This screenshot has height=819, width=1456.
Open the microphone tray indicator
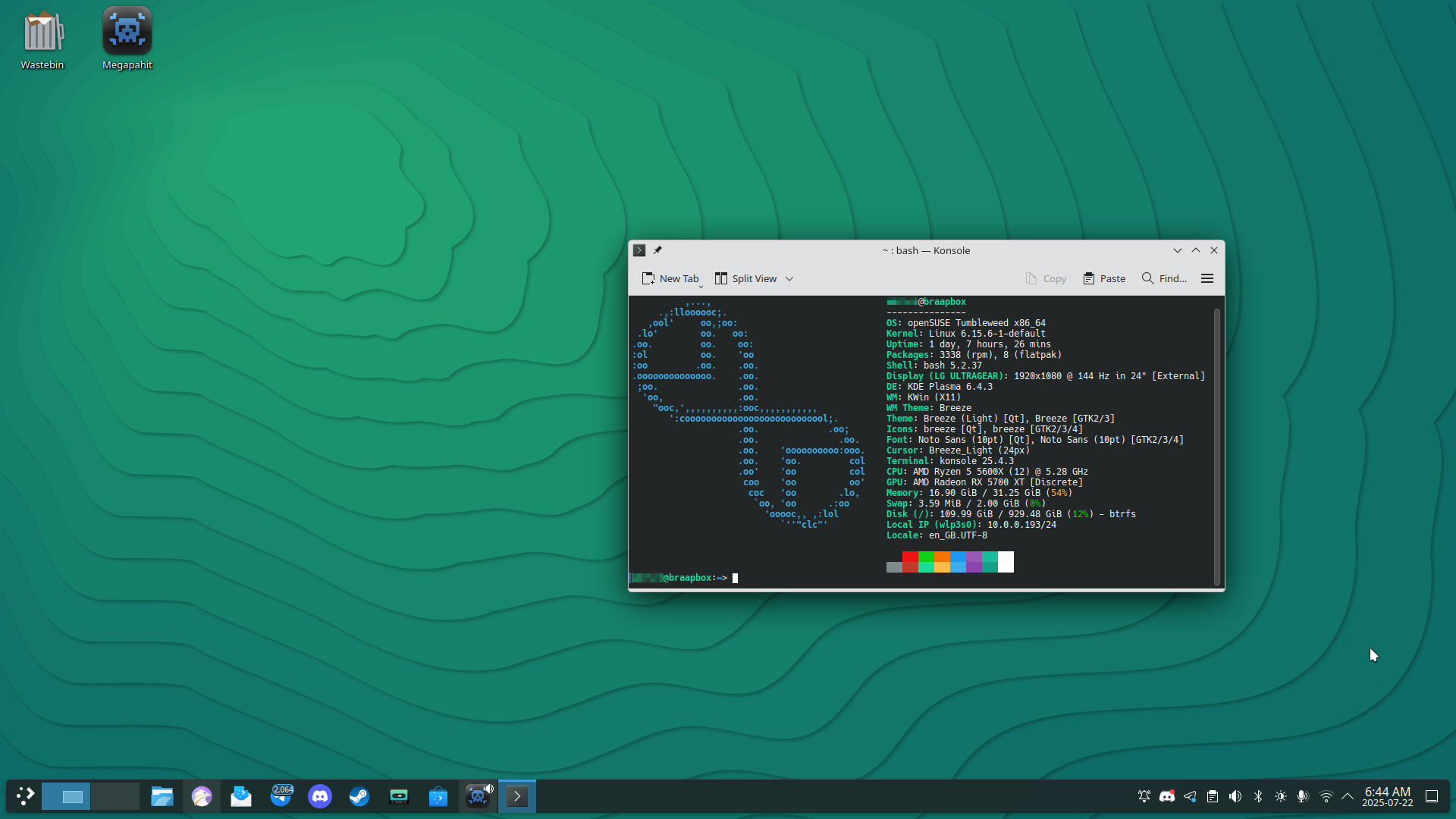(1303, 796)
